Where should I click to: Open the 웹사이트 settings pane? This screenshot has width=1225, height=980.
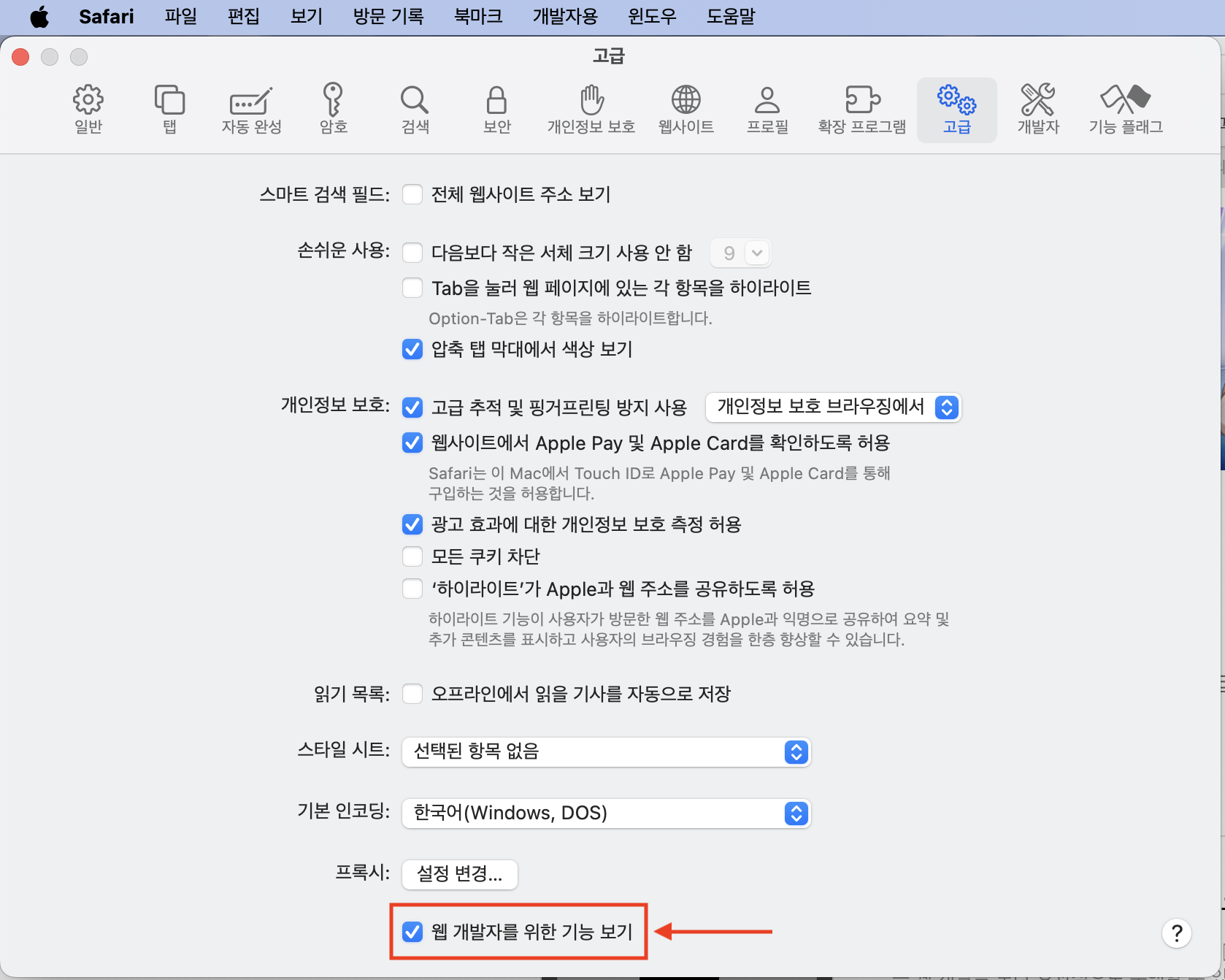click(685, 108)
